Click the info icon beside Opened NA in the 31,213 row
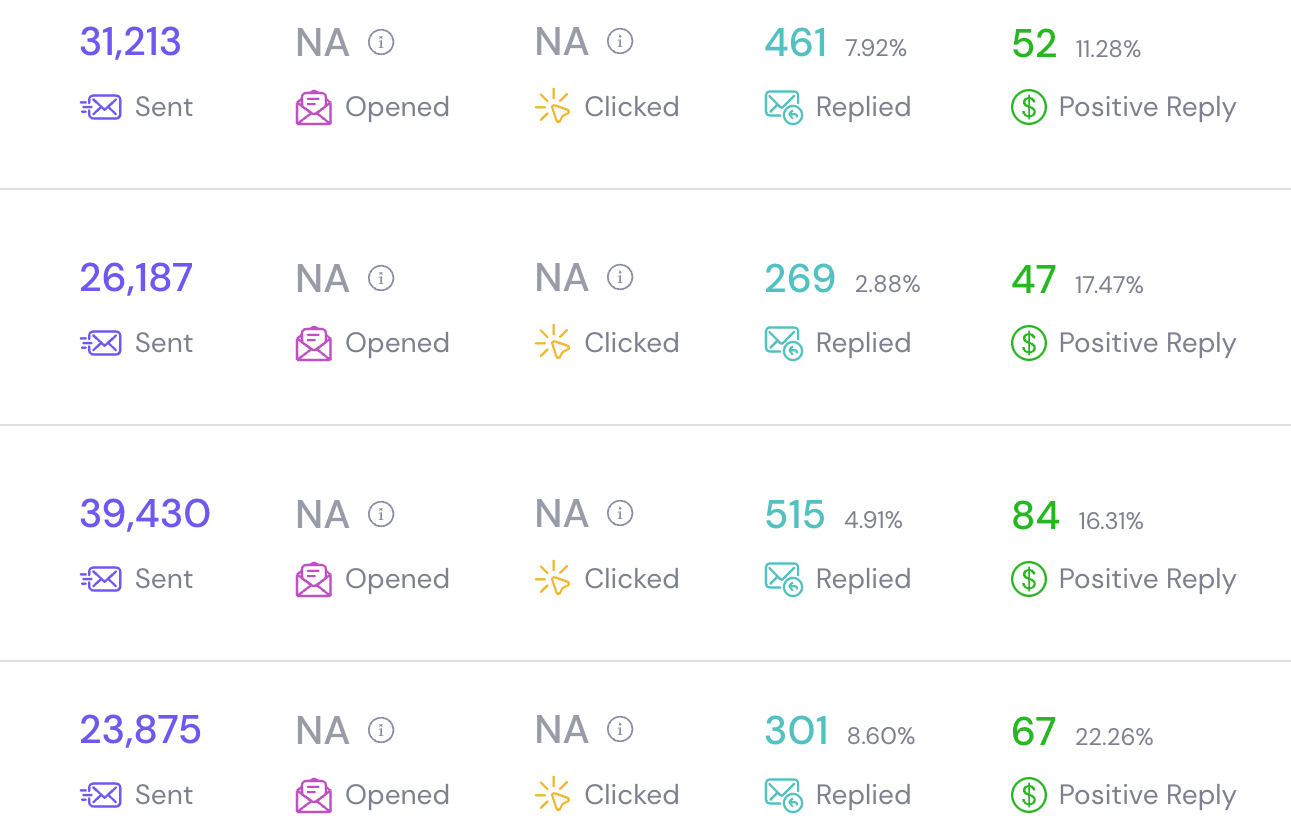 tap(381, 42)
